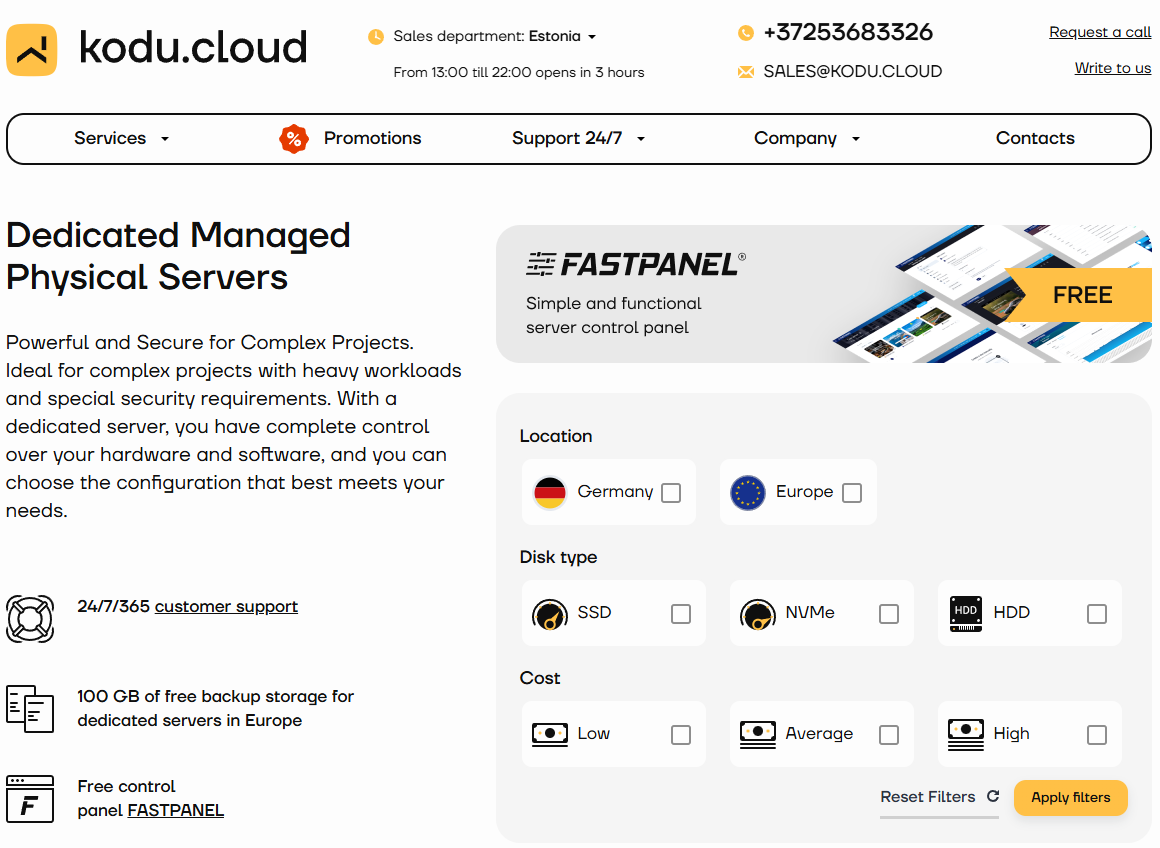1160x848 pixels.
Task: Click the yellow FREE ribbon on banner
Action: point(1079,295)
